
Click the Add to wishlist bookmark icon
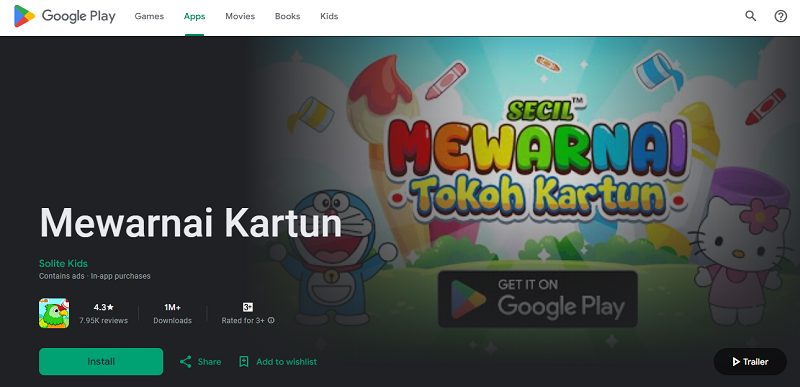pyautogui.click(x=244, y=362)
